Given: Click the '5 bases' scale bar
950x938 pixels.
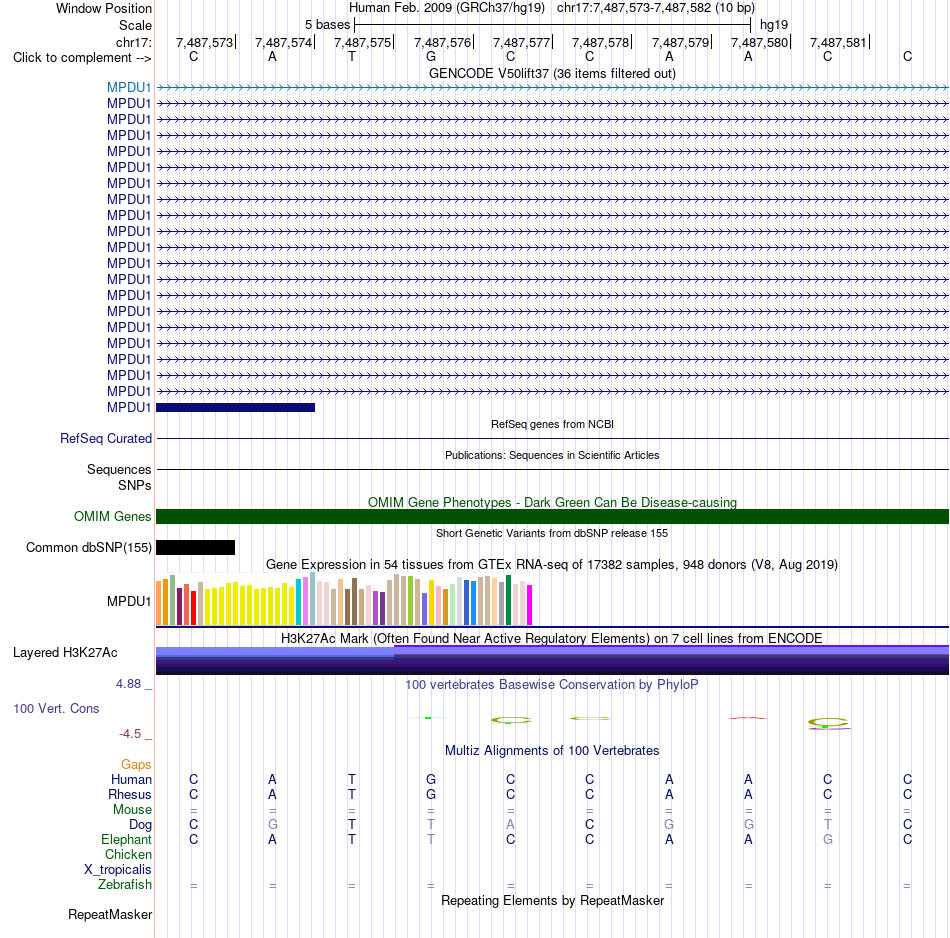Looking at the screenshot, I should (x=553, y=25).
